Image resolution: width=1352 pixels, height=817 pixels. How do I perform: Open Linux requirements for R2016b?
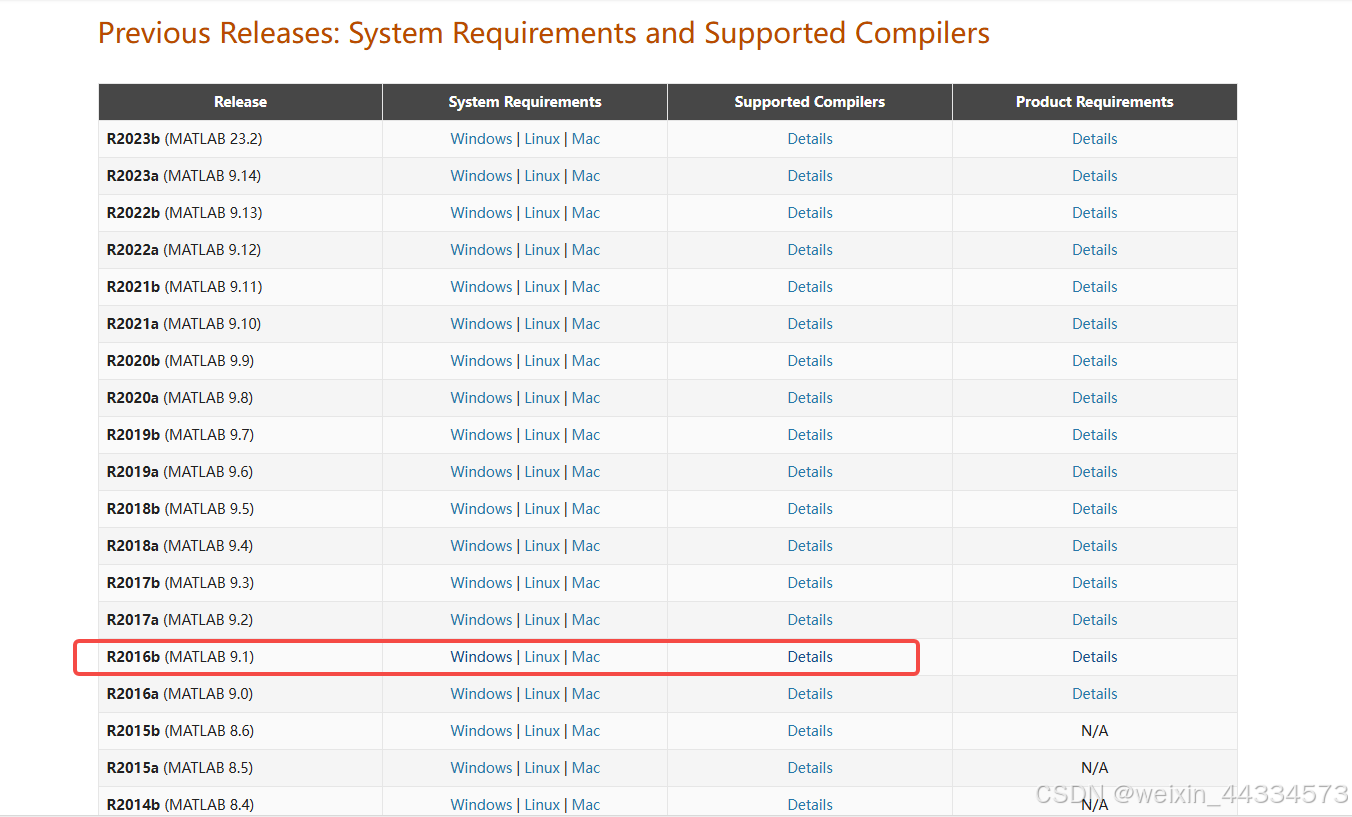point(542,657)
